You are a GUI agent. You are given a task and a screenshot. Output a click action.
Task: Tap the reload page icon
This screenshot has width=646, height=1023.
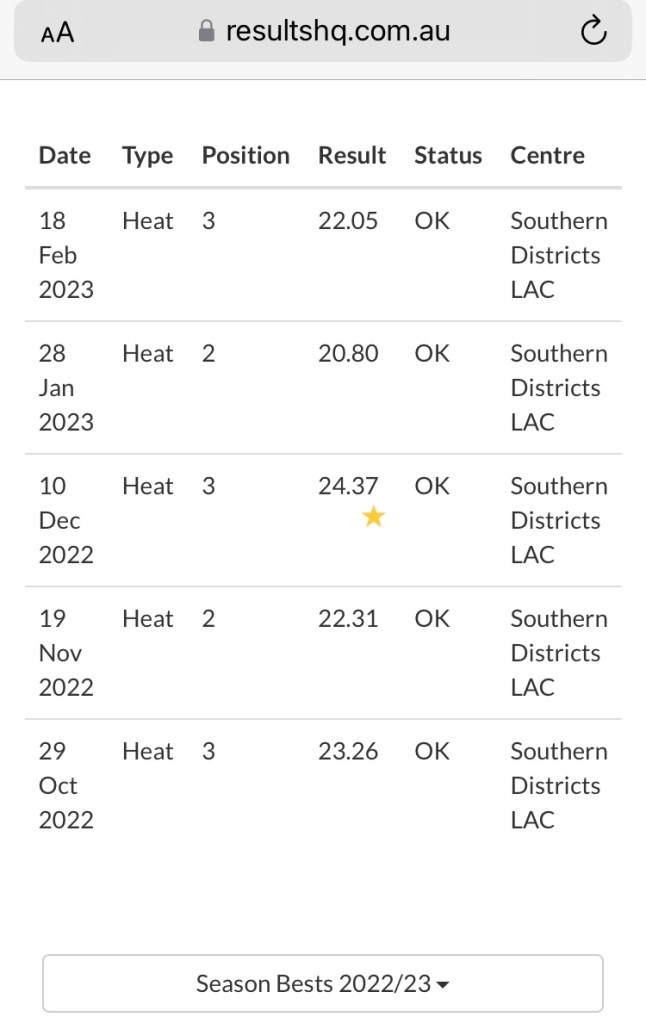click(x=593, y=32)
